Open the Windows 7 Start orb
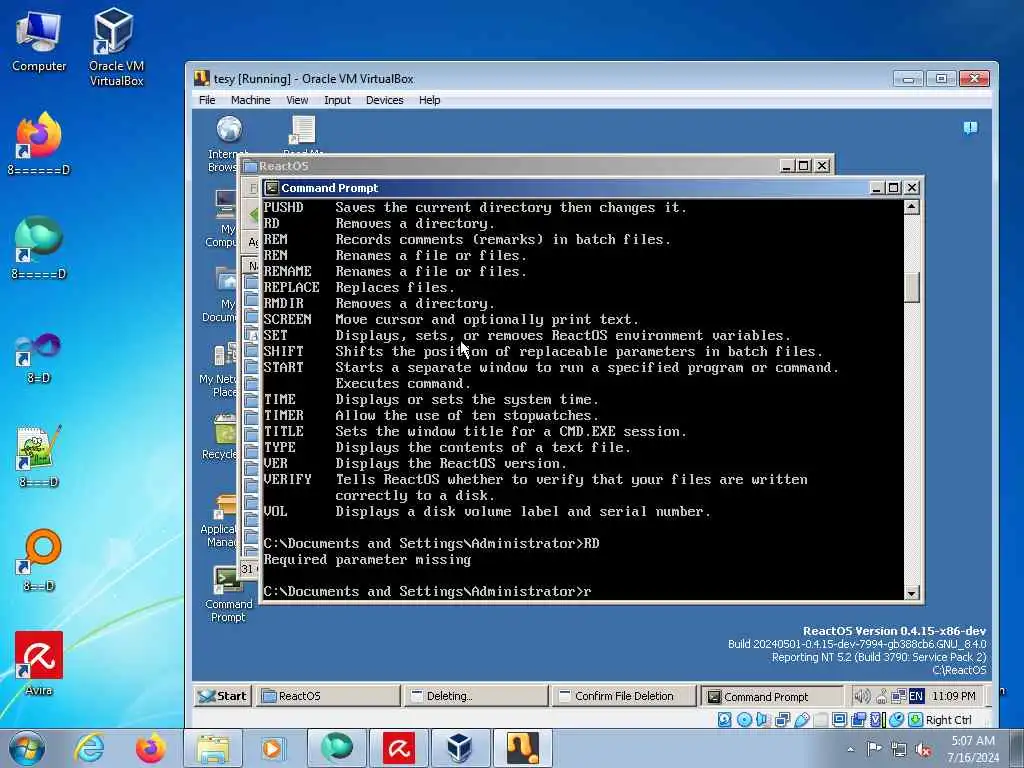This screenshot has height=768, width=1024. [x=27, y=748]
